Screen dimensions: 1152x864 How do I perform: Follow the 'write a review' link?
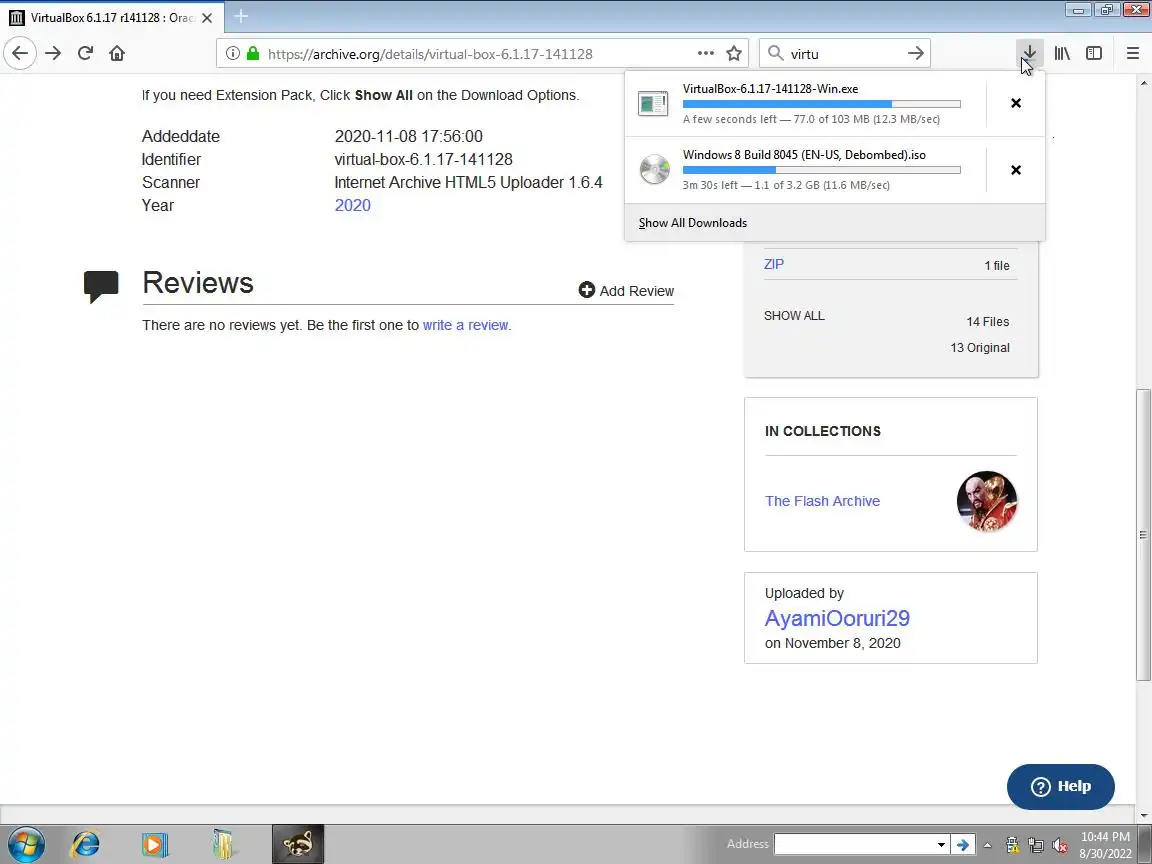tap(466, 325)
